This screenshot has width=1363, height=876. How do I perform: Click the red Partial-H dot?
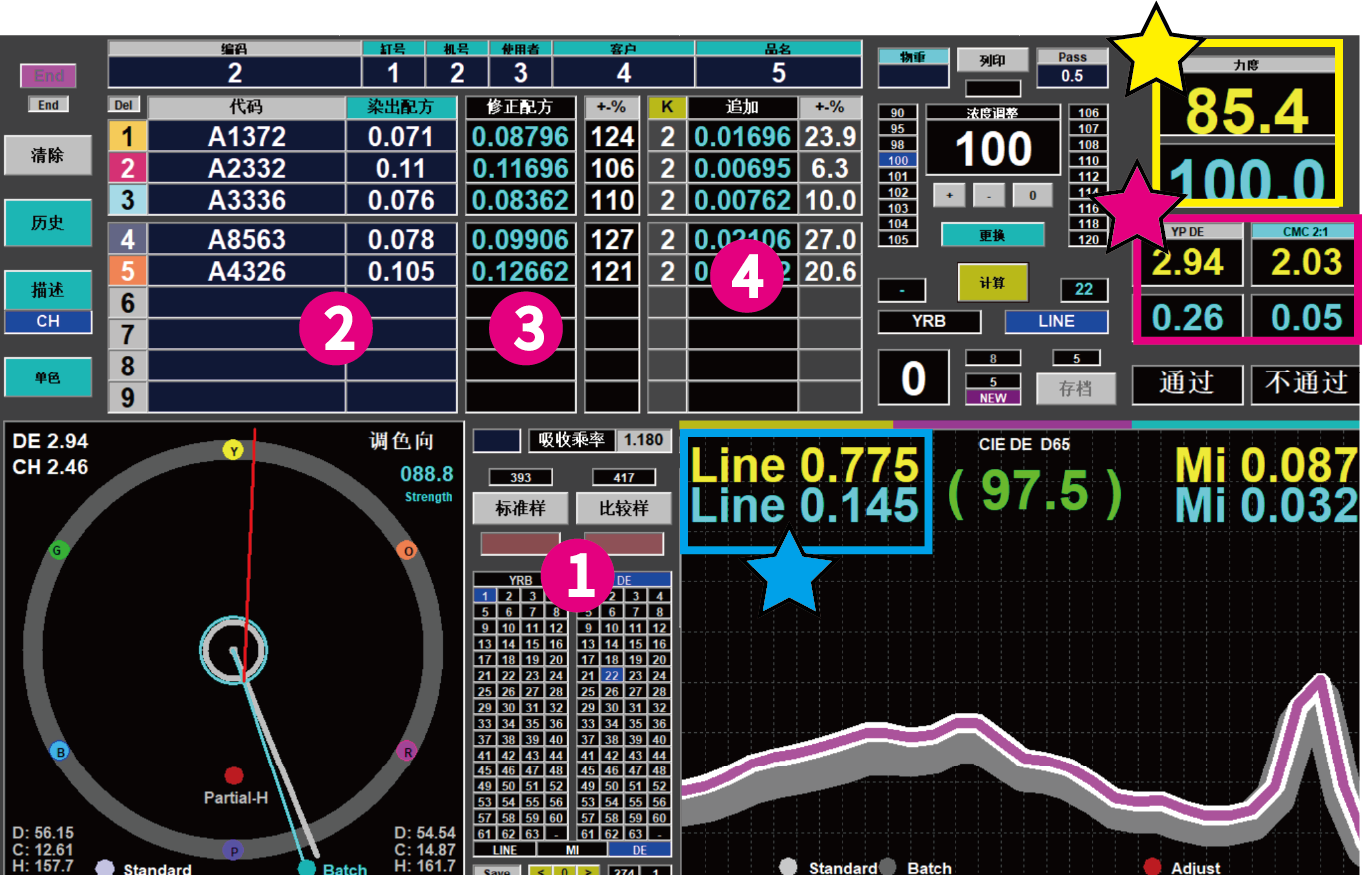pos(234,775)
